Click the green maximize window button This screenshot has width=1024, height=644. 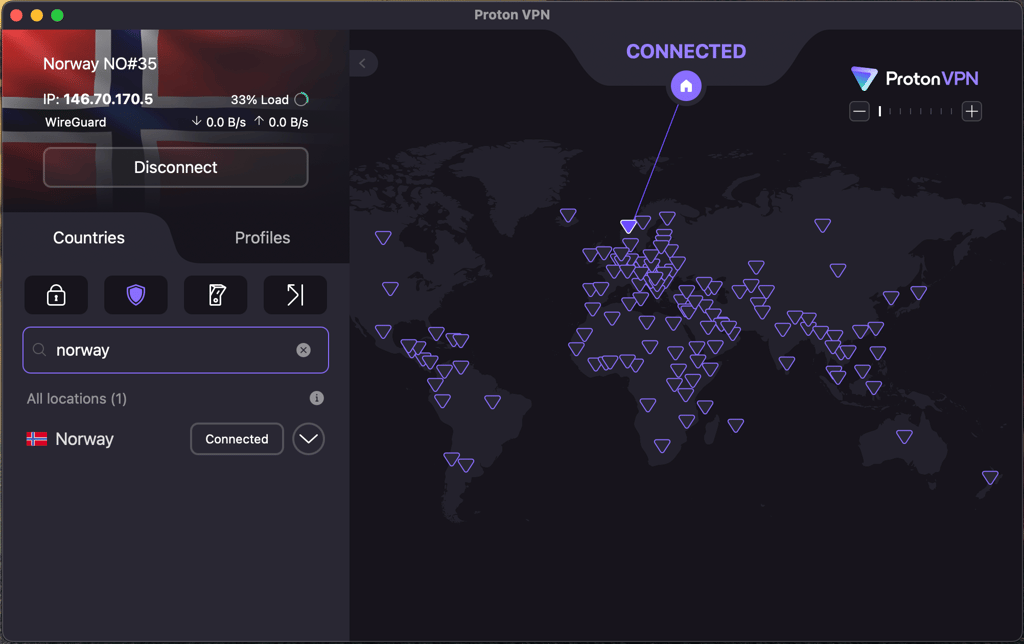(57, 15)
